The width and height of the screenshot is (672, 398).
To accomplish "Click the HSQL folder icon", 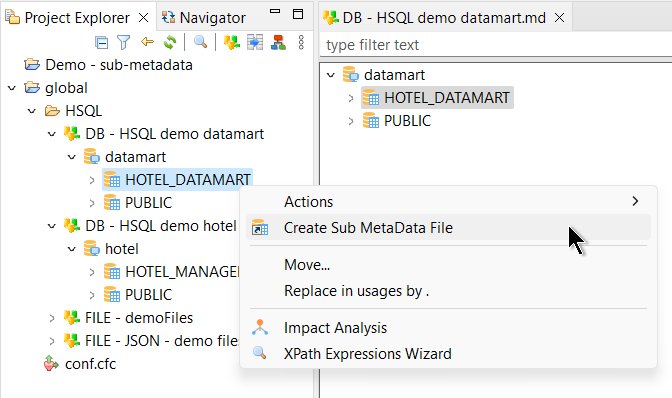I will point(52,111).
